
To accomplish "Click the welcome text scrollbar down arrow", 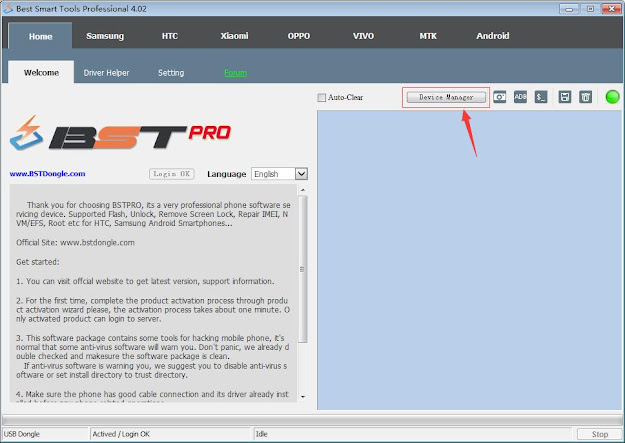I will click(x=303, y=397).
